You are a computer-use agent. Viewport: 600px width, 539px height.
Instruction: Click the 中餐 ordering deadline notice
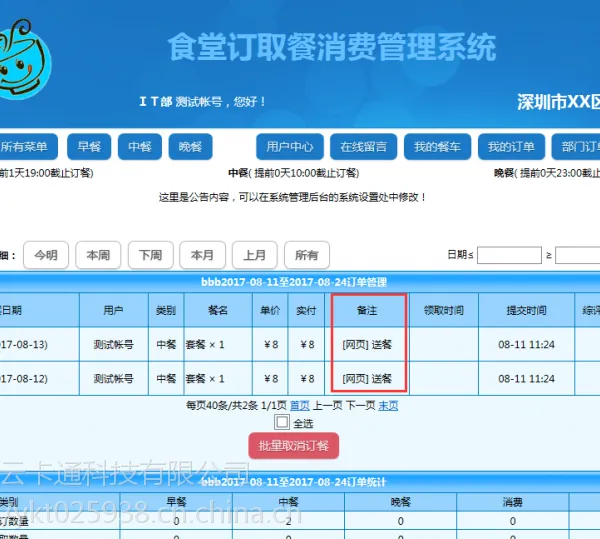[294, 173]
